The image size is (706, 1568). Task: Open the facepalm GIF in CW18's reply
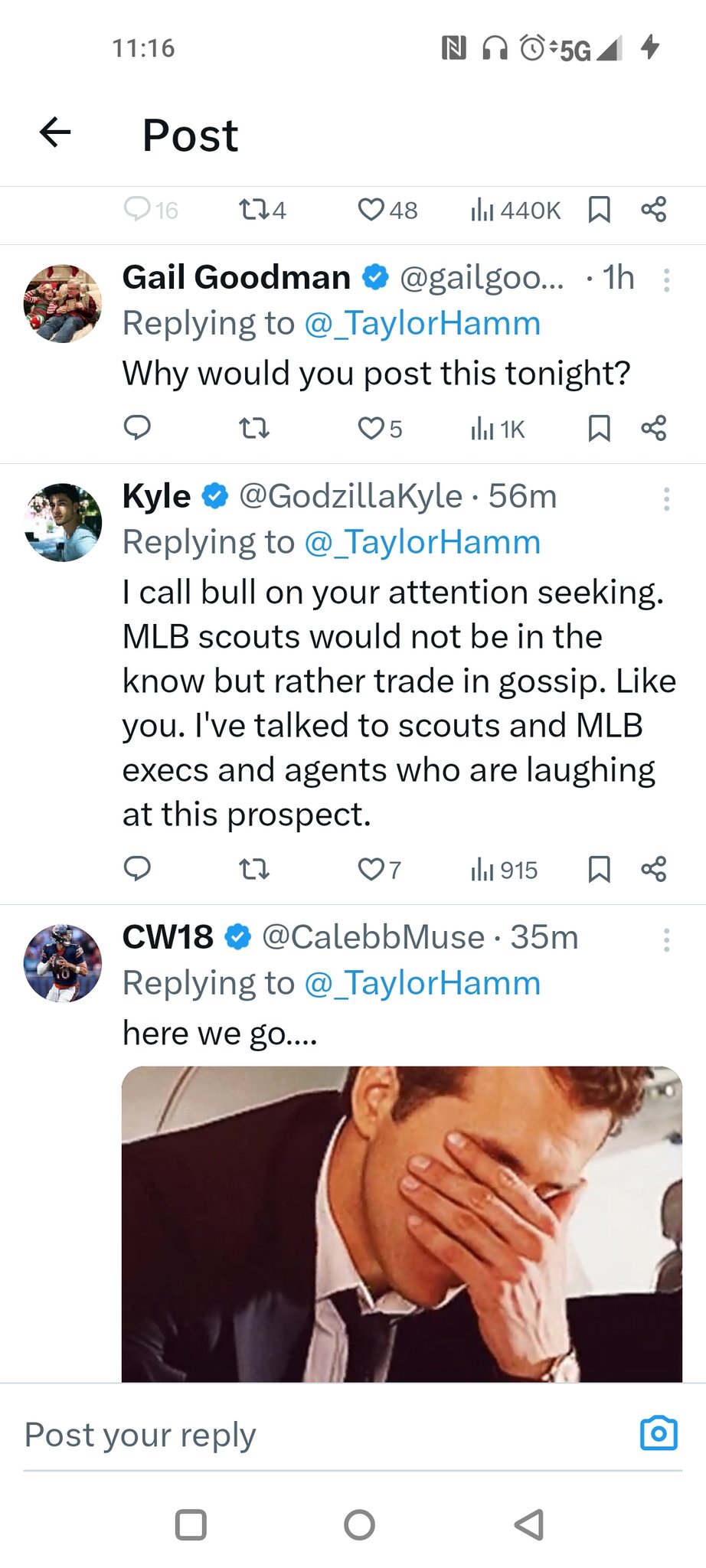402,1223
